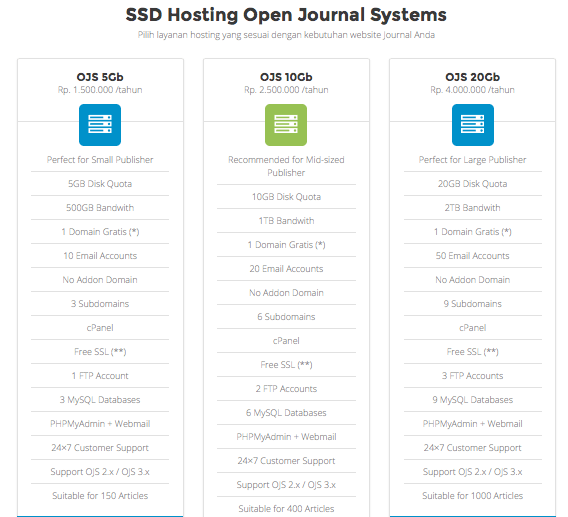Screen dimensions: 568x517
Task: Click the '50 Email Accounts' row
Action: pos(473,256)
